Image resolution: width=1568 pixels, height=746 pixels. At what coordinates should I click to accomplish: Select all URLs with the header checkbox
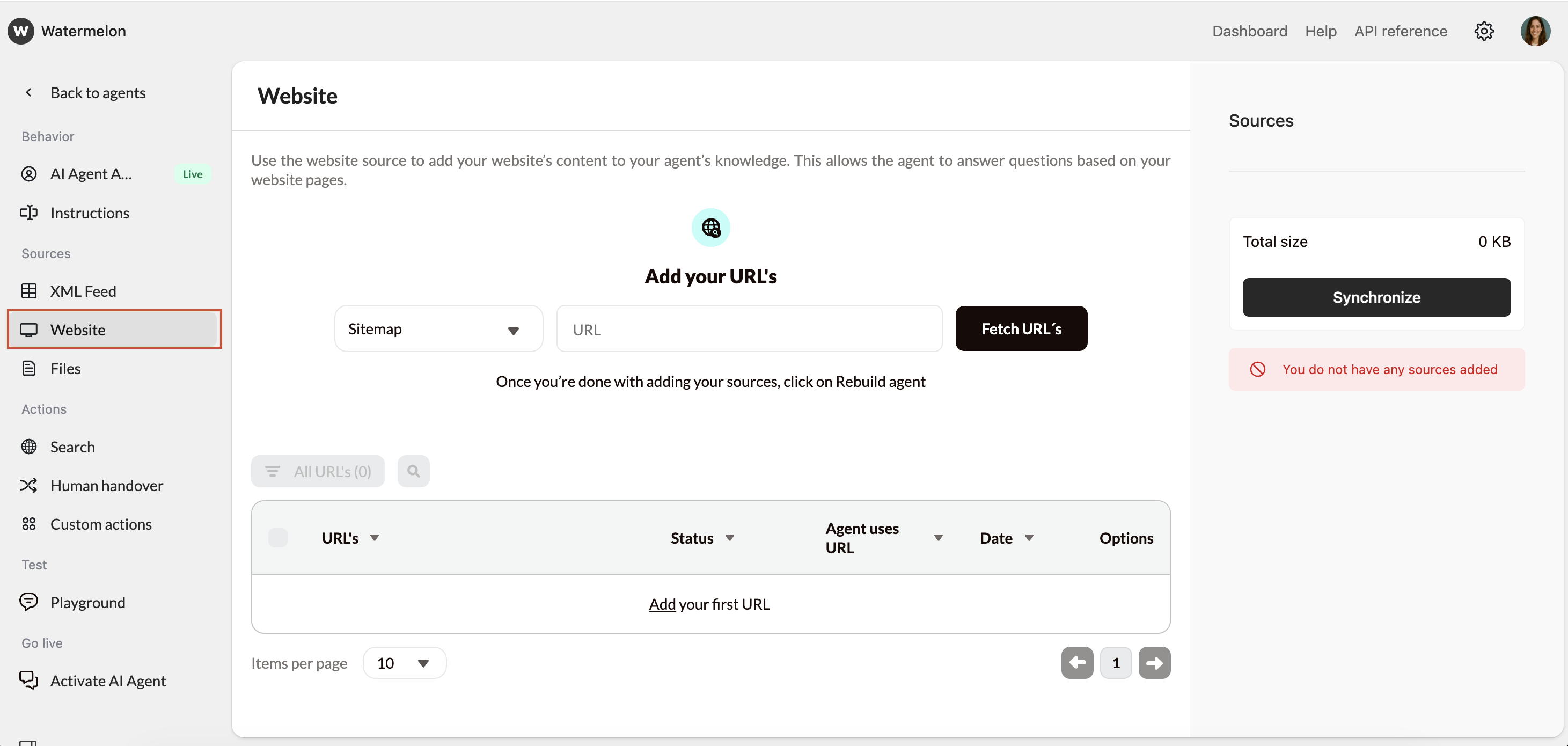(277, 537)
